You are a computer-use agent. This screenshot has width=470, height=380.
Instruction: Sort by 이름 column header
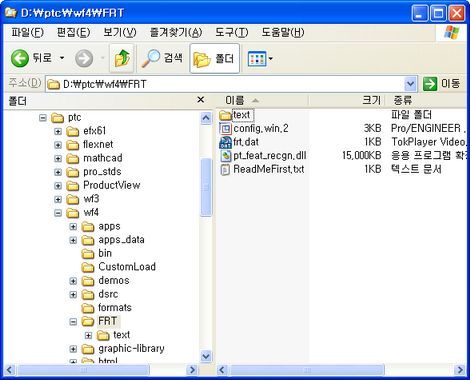click(x=262, y=100)
